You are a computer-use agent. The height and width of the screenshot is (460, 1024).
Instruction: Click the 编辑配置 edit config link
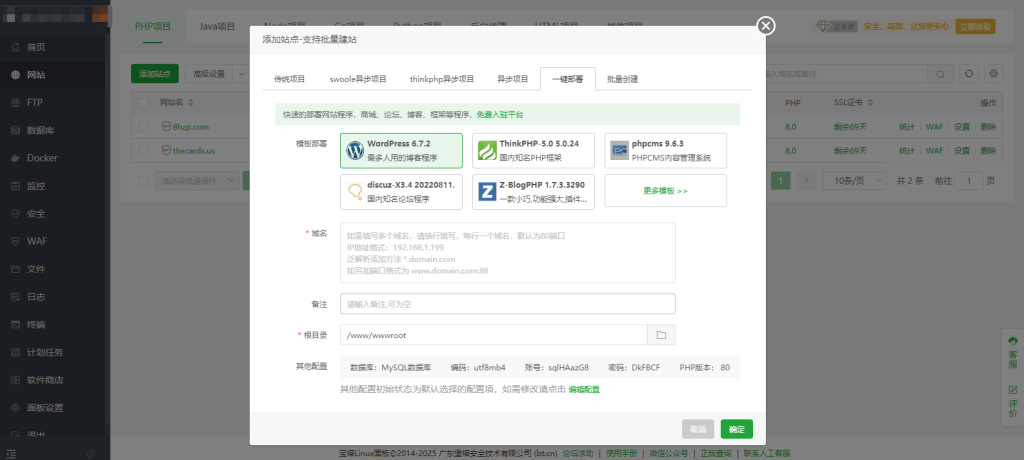pyautogui.click(x=584, y=389)
